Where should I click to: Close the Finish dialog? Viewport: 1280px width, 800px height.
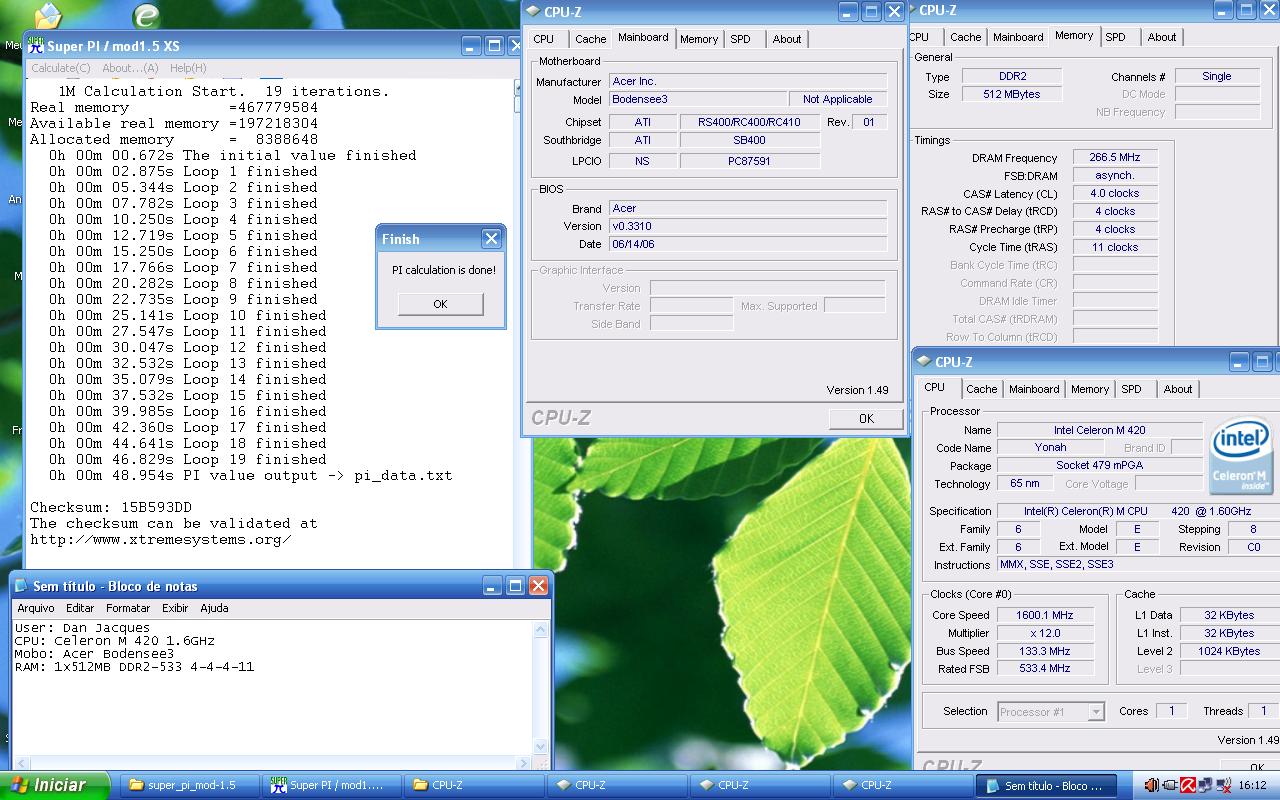pyautogui.click(x=491, y=239)
